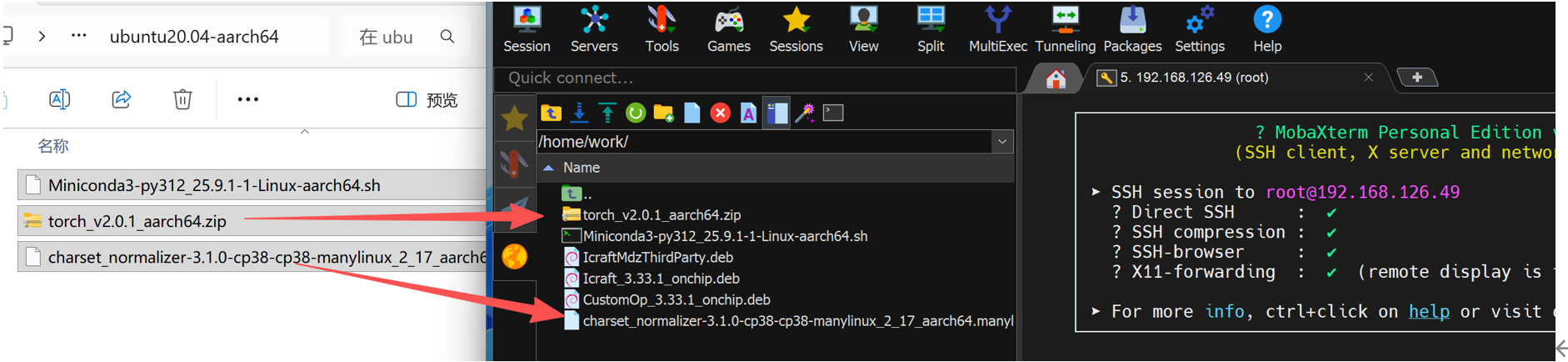The image size is (1568, 362).
Task: Open the SFTP globe sidebar tab
Action: point(515,256)
